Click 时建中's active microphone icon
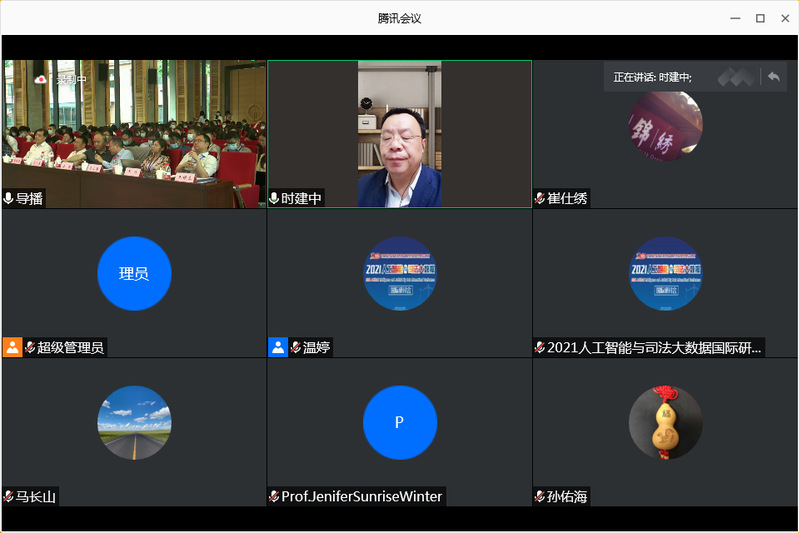 click(x=274, y=199)
